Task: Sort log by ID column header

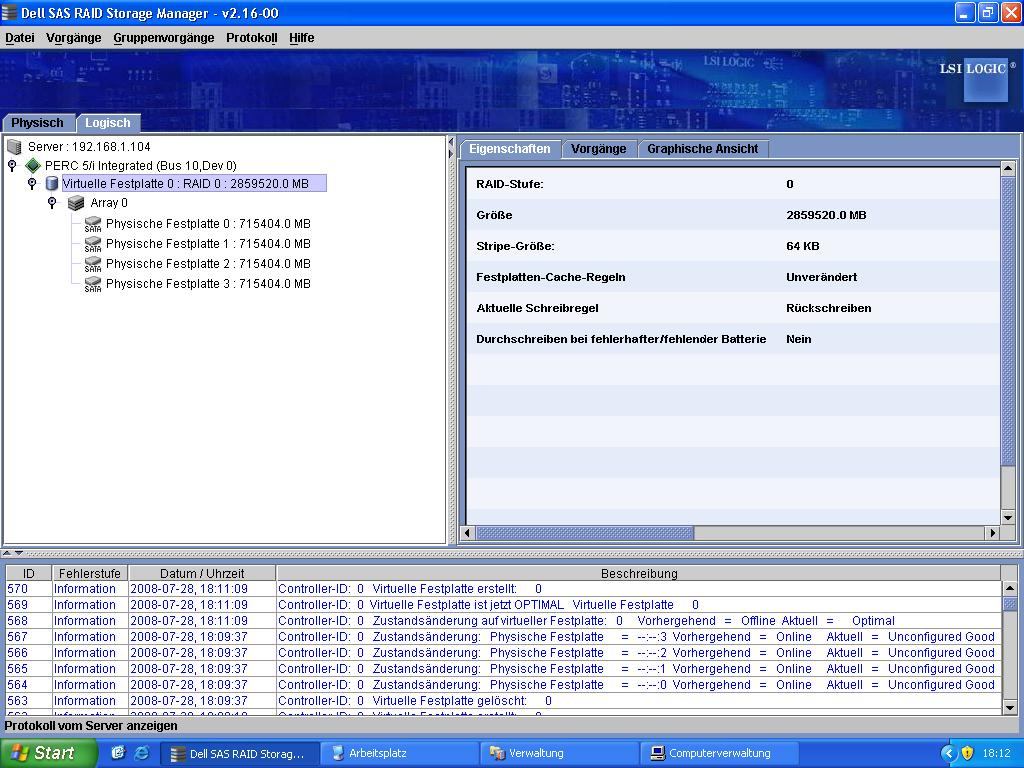Action: pyautogui.click(x=29, y=573)
